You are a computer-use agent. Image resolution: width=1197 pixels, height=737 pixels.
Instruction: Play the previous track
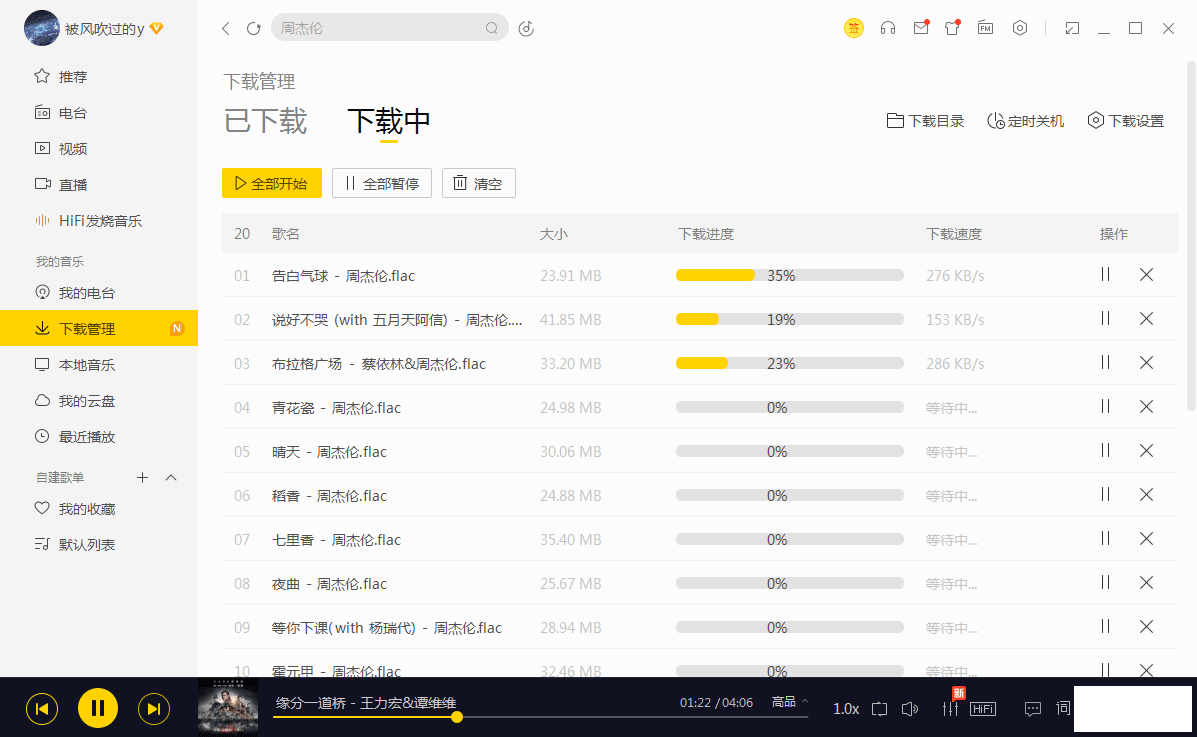pyautogui.click(x=42, y=709)
